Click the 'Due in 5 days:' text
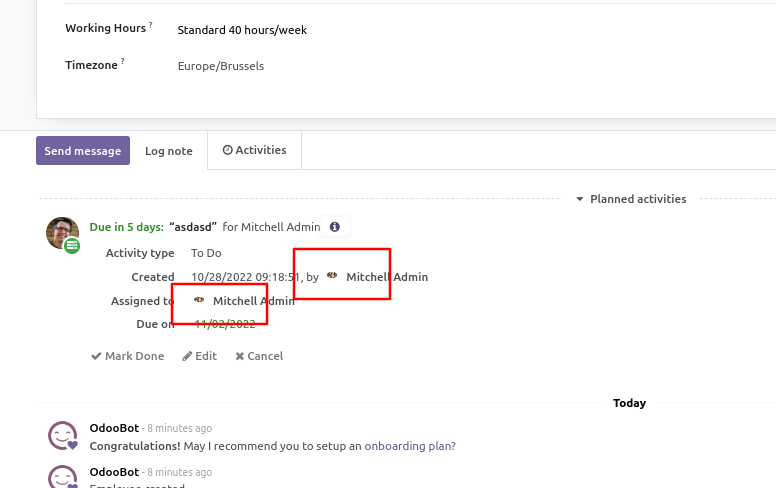This screenshot has height=488, width=776. pos(126,227)
